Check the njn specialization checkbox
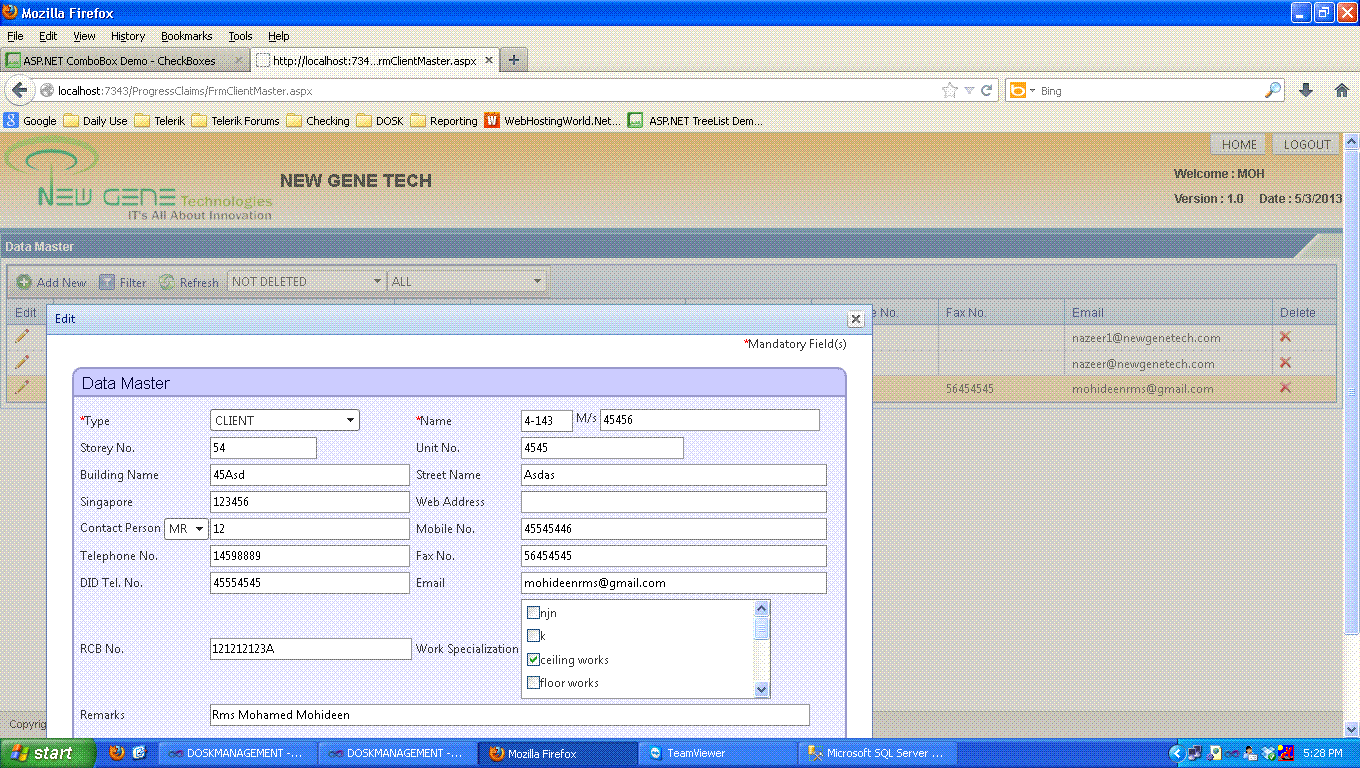Image resolution: width=1360 pixels, height=768 pixels. (533, 613)
